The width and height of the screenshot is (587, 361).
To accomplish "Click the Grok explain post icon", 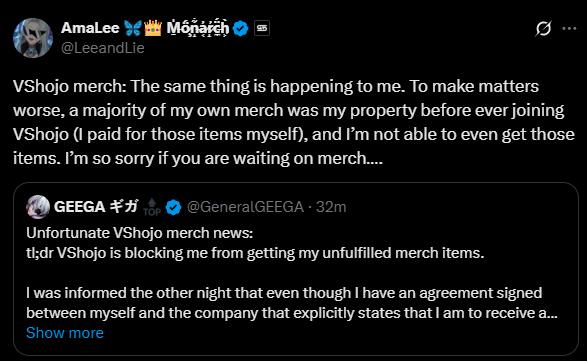I will click(x=543, y=28).
